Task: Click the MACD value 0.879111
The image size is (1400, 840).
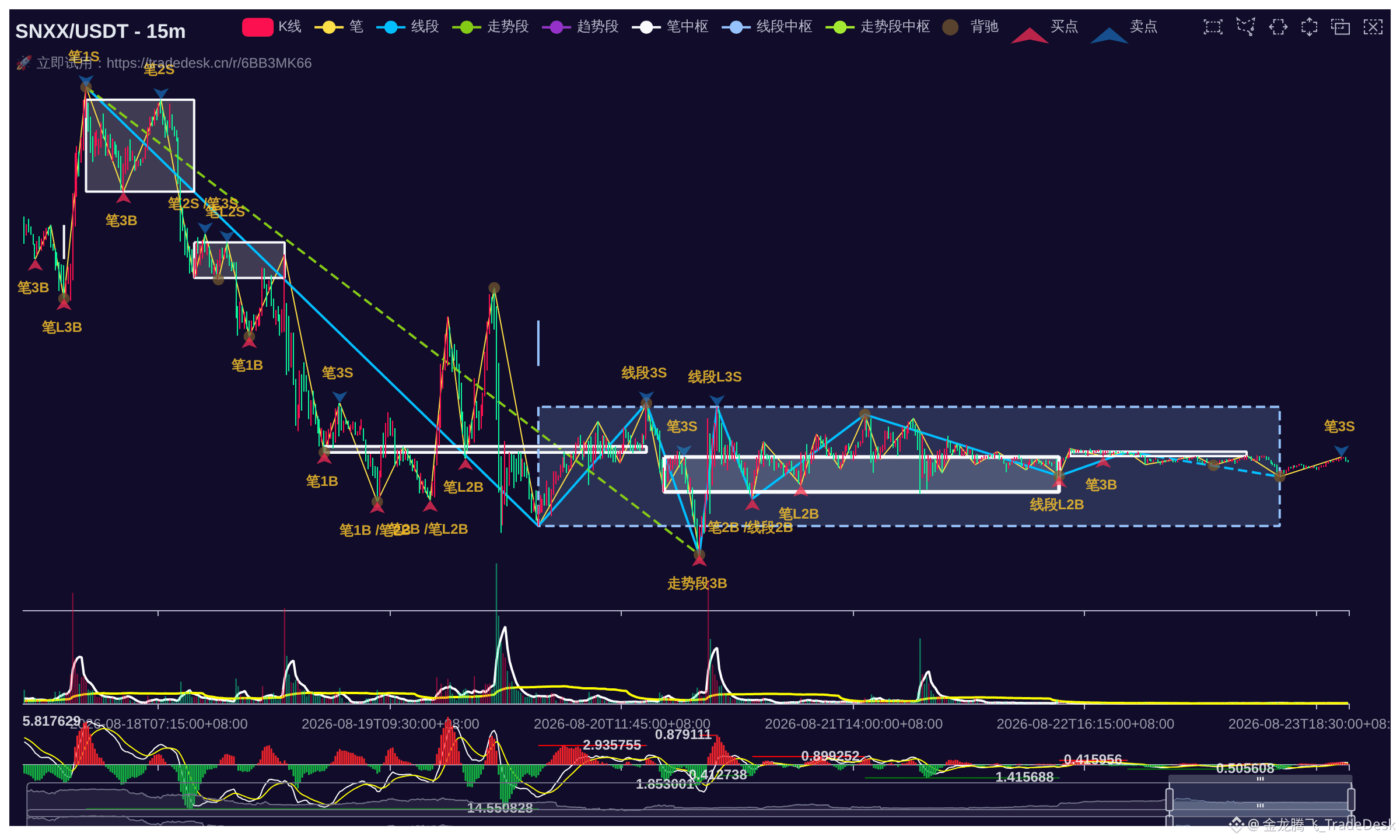Action: point(683,734)
